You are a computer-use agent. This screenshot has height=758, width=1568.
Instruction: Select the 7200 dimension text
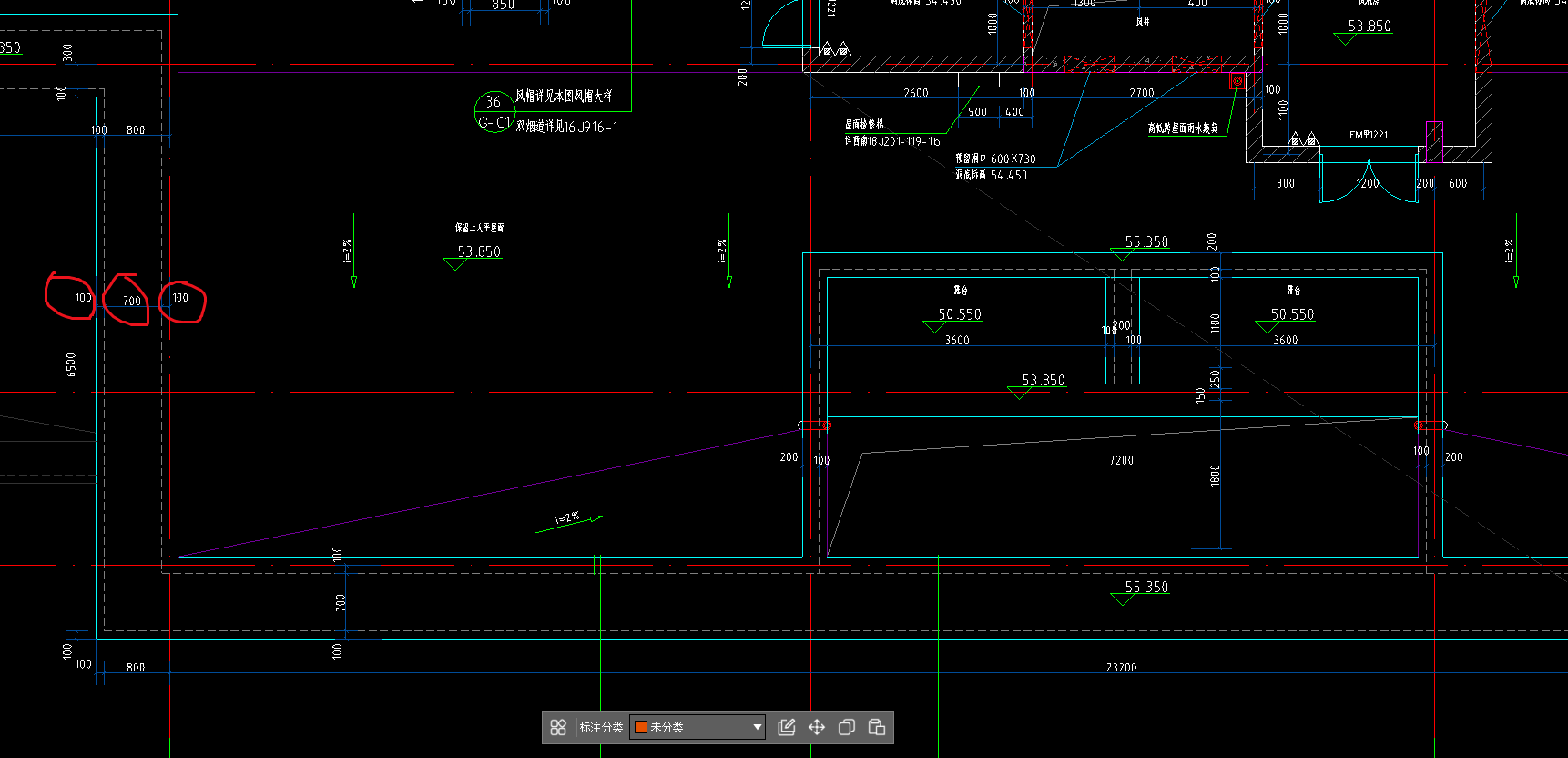pyautogui.click(x=1121, y=461)
